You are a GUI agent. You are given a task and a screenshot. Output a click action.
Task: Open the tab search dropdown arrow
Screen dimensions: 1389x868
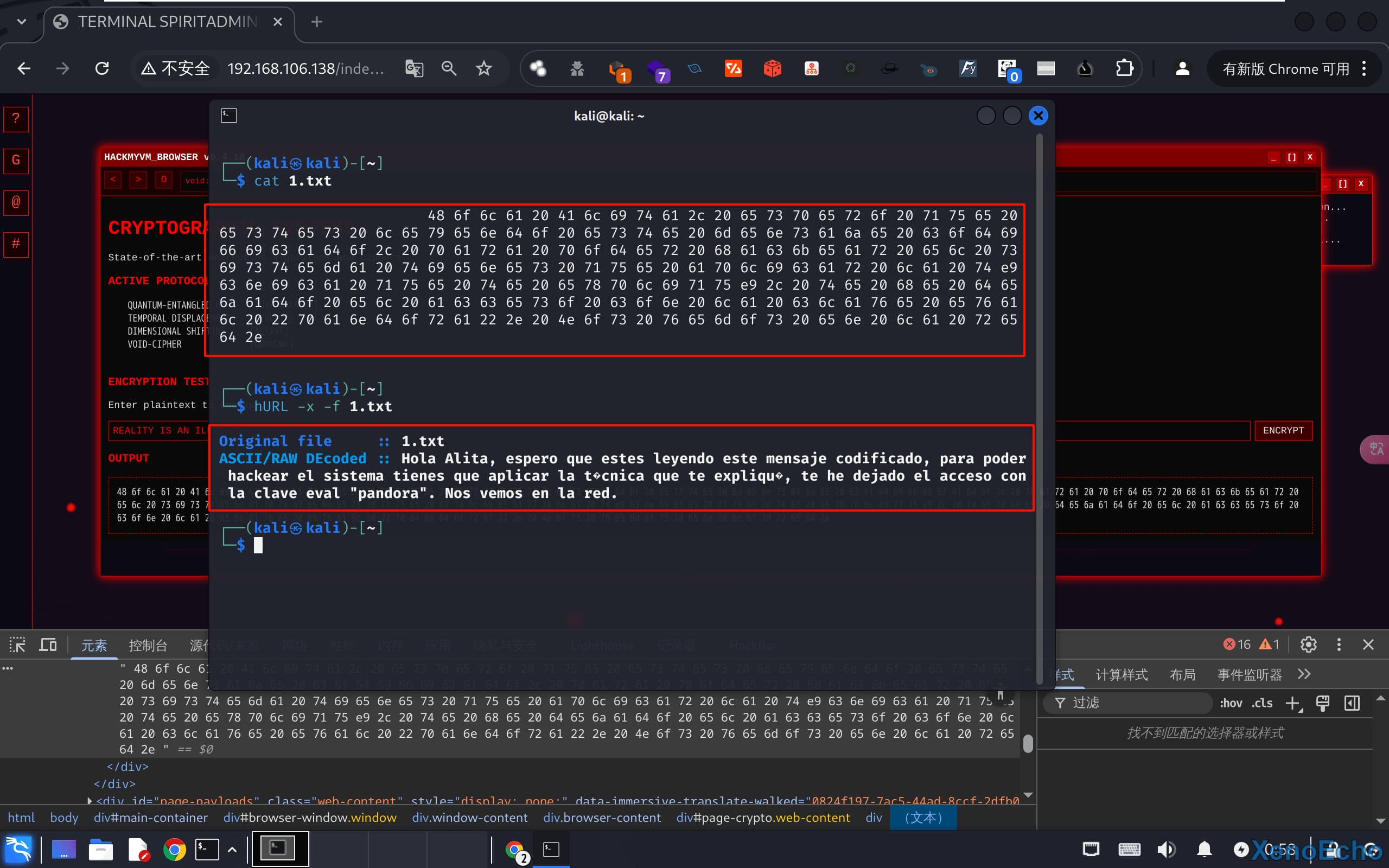coord(22,22)
